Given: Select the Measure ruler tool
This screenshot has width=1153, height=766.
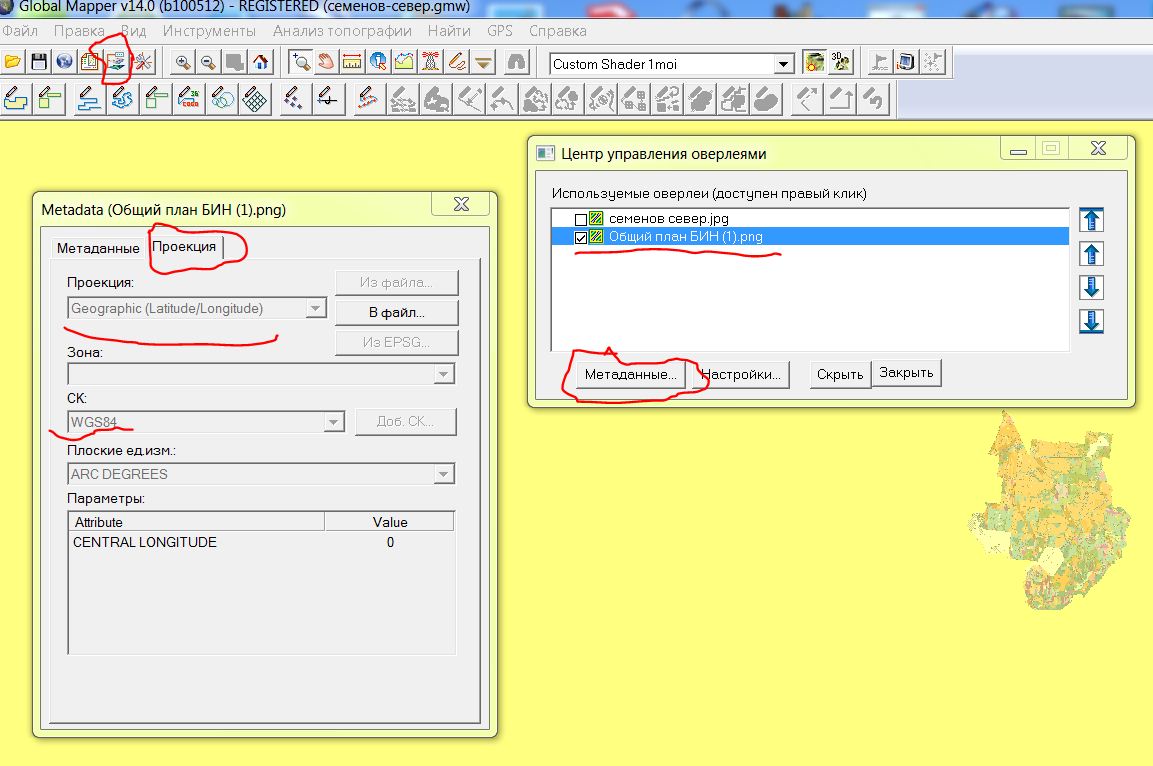Looking at the screenshot, I should coord(352,63).
